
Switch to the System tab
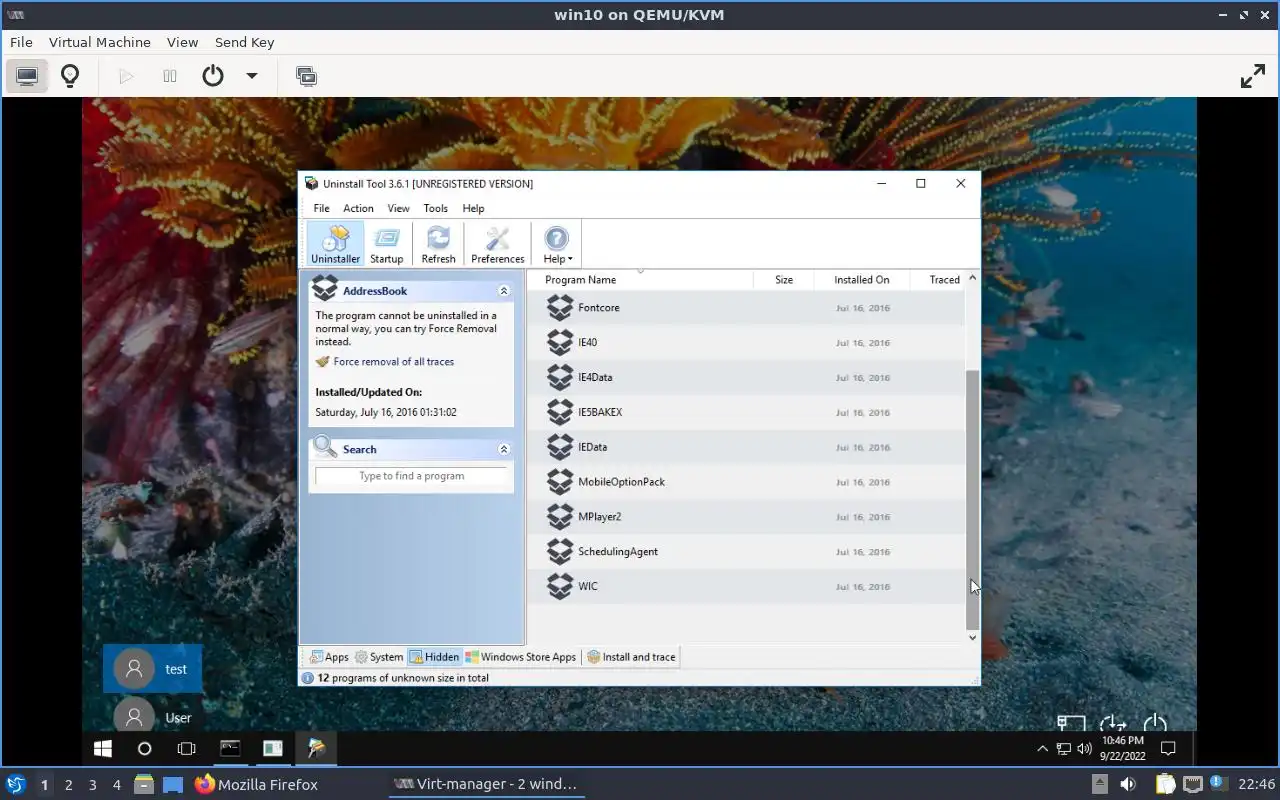(x=379, y=657)
